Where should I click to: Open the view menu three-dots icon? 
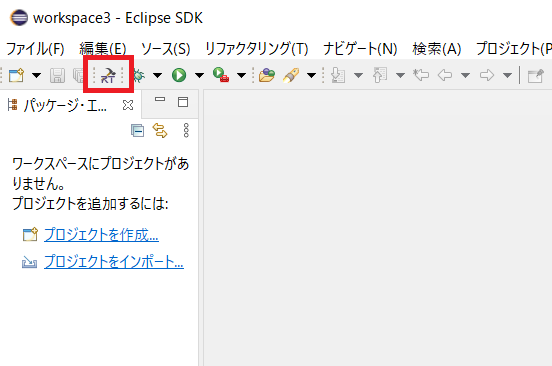coord(186,130)
